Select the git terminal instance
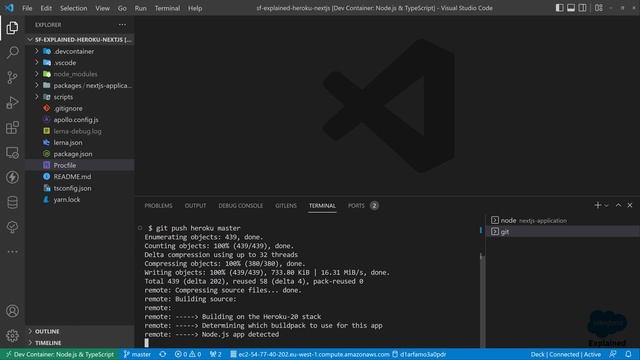Screen dimensions: 640x360 pos(563,231)
